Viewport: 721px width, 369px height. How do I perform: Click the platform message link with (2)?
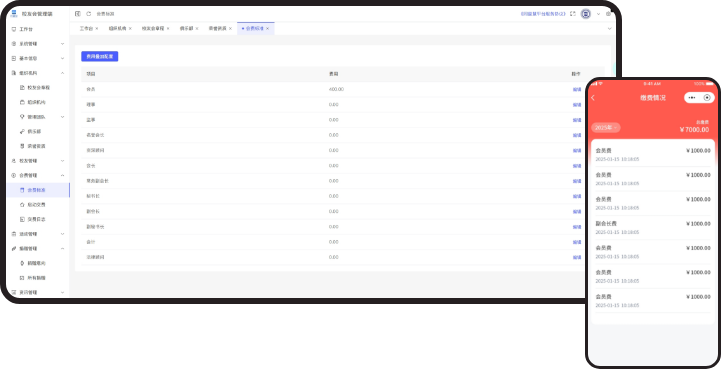[x=543, y=14]
